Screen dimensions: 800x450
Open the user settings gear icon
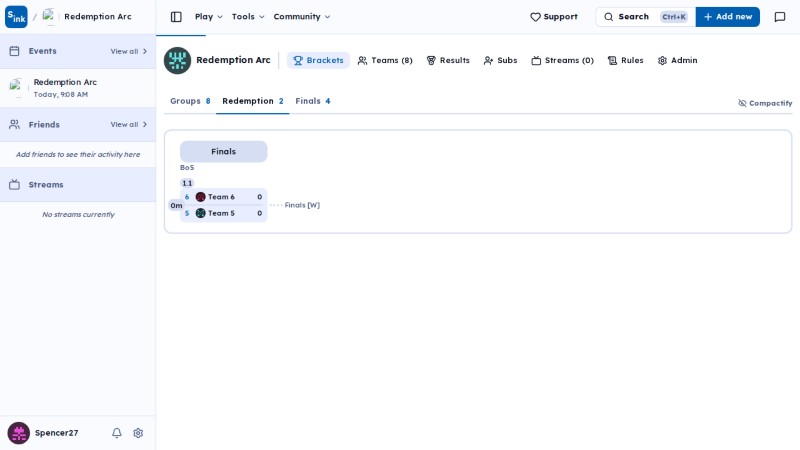[x=138, y=433]
